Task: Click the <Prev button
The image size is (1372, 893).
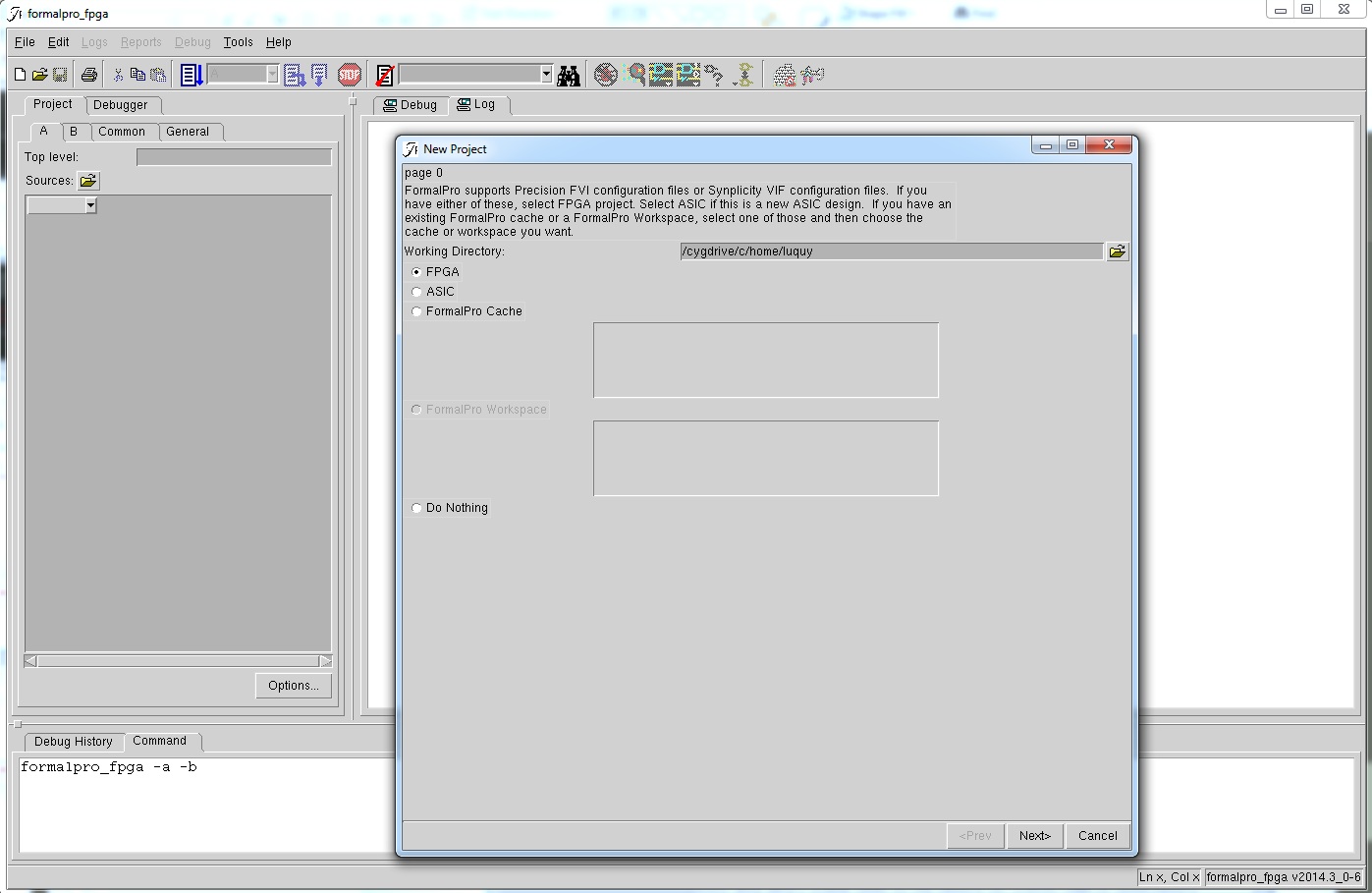Action: pyautogui.click(x=975, y=836)
